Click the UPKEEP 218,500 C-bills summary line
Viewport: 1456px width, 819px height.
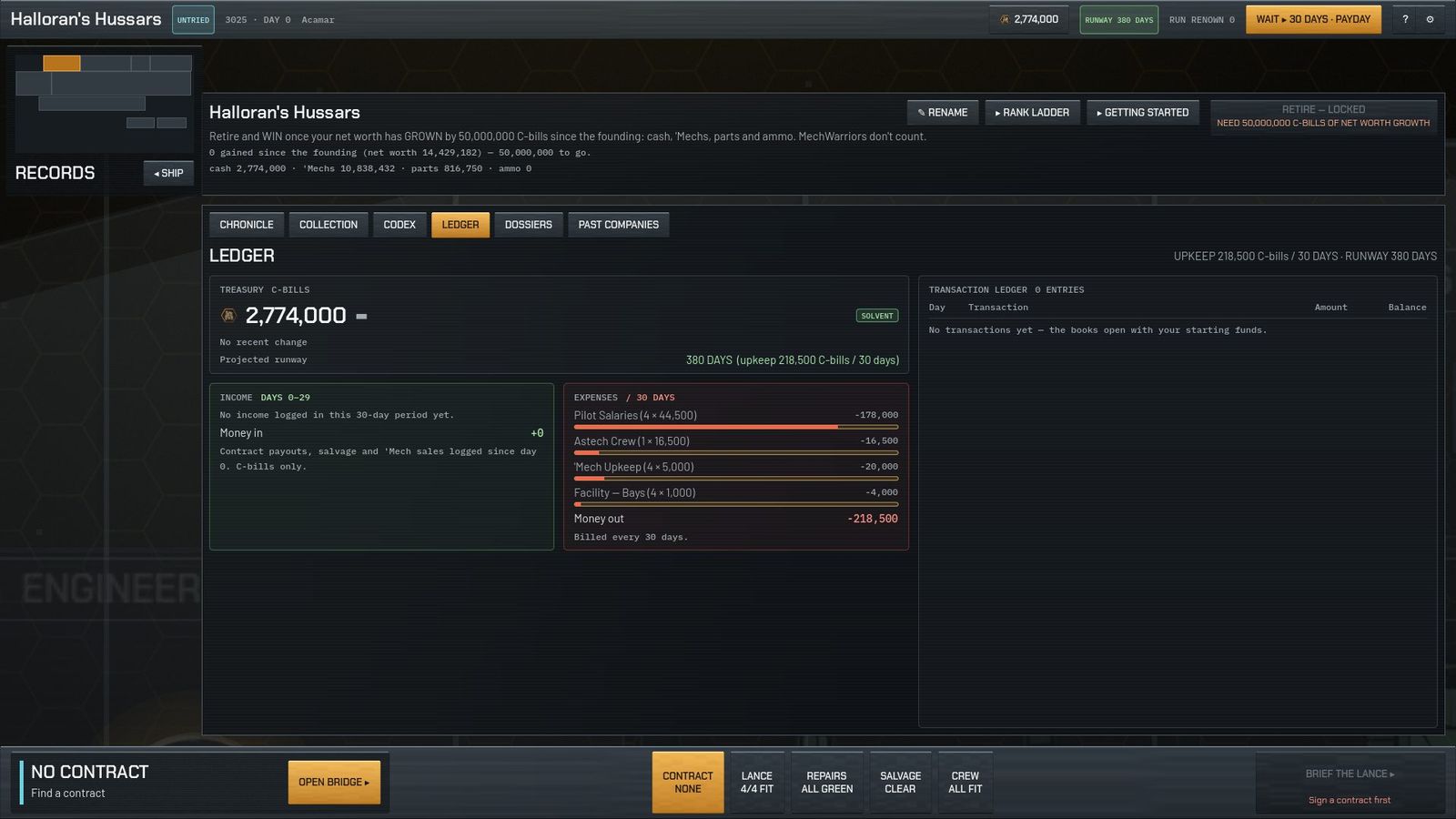point(1305,257)
